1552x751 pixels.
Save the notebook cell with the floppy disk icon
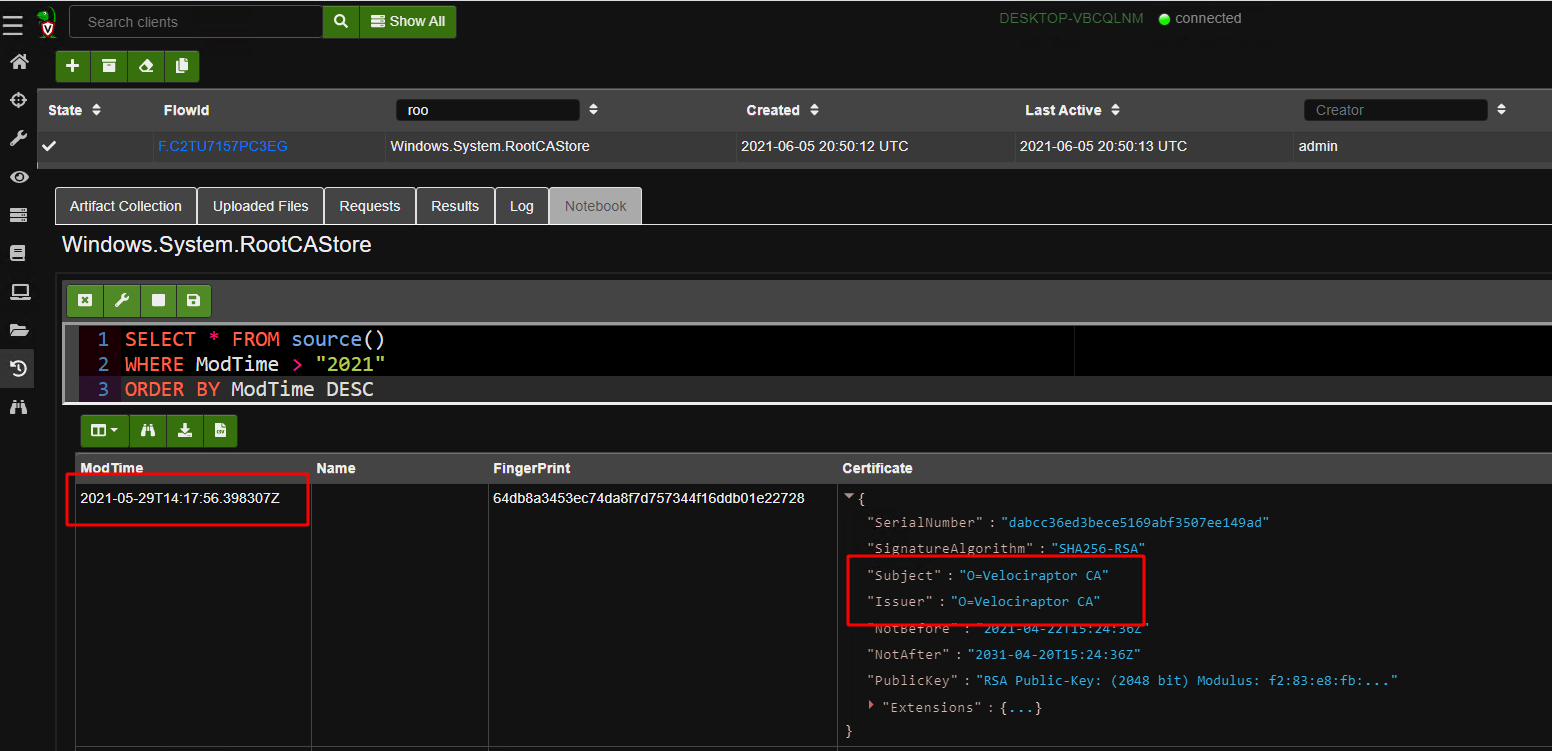tap(193, 300)
